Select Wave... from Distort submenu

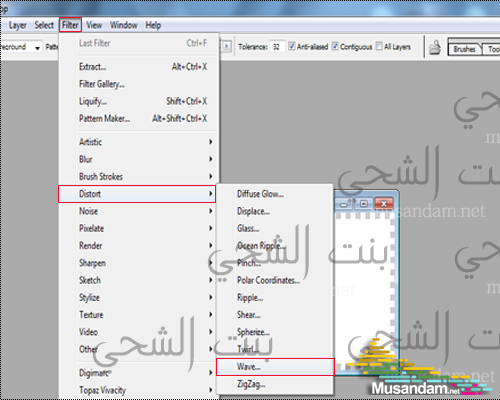pyautogui.click(x=275, y=367)
